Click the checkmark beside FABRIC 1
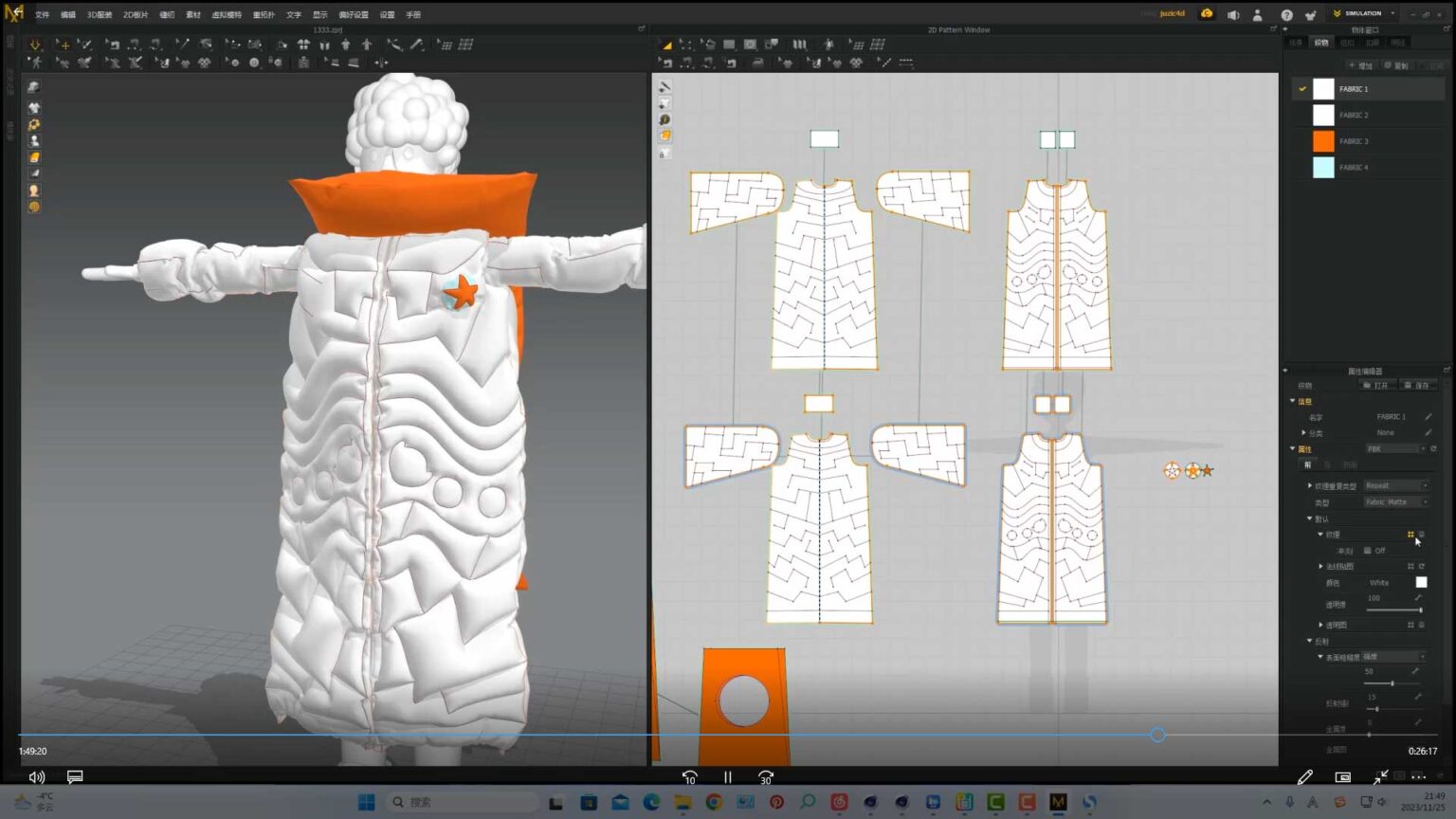Image resolution: width=1456 pixels, height=819 pixels. 1303,88
